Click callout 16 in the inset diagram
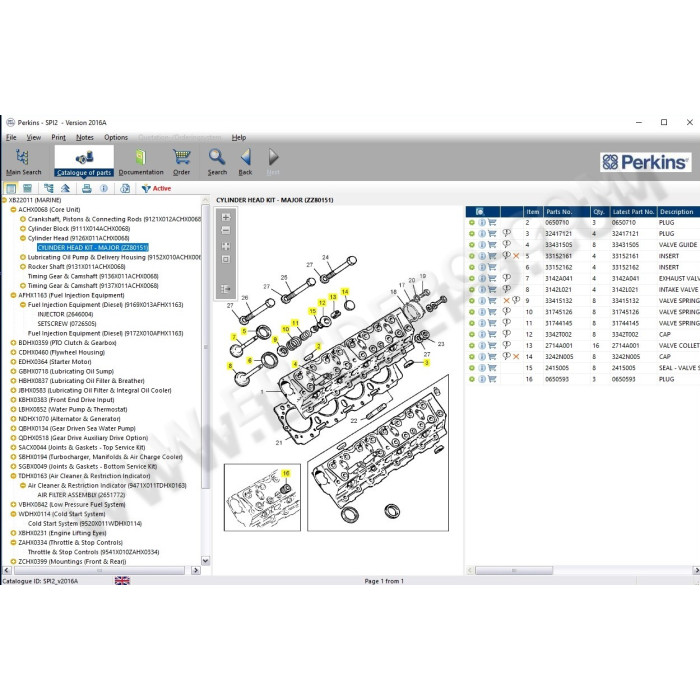The width and height of the screenshot is (700, 700). tap(286, 473)
